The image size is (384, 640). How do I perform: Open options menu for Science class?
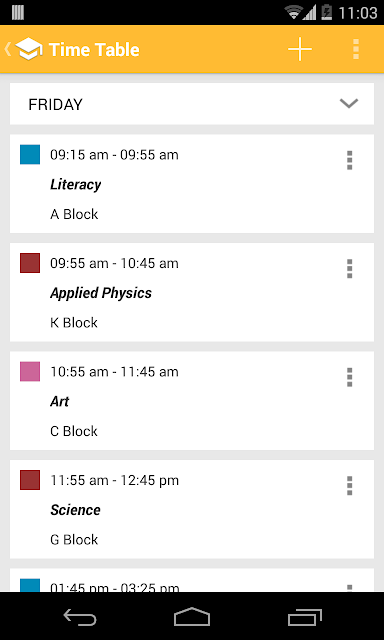point(349,486)
